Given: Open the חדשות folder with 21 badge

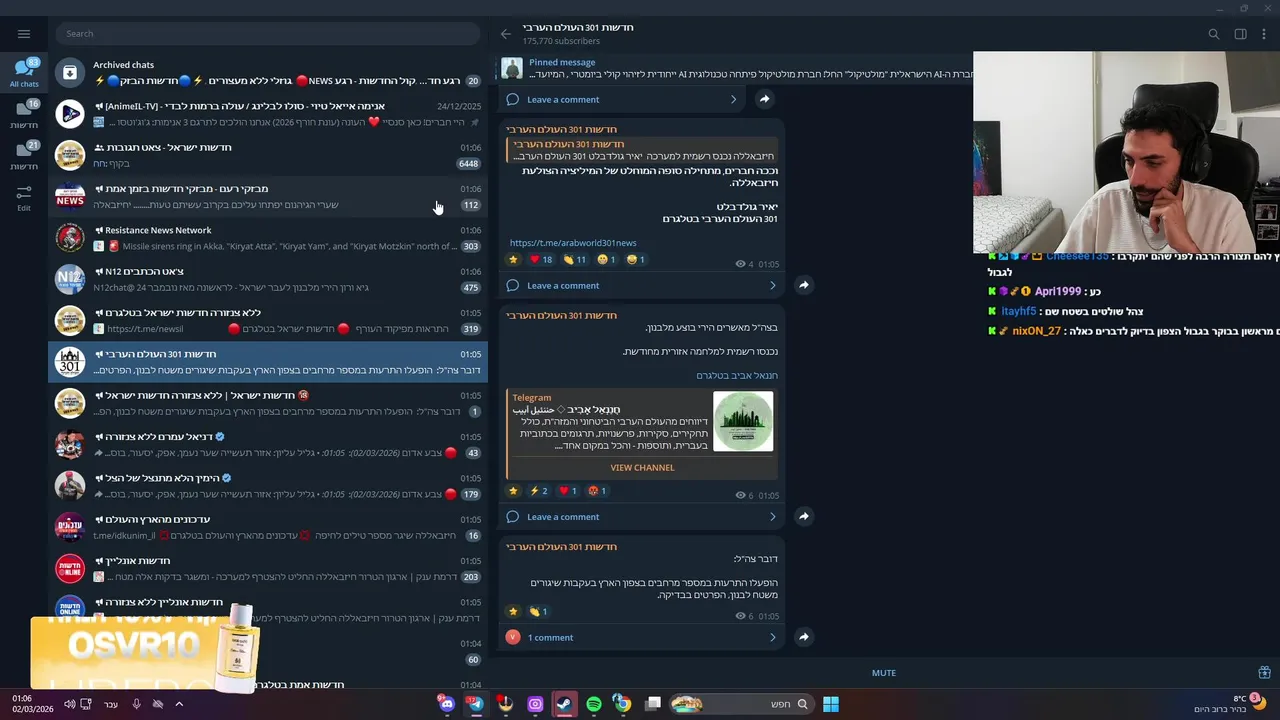Looking at the screenshot, I should coord(24,155).
